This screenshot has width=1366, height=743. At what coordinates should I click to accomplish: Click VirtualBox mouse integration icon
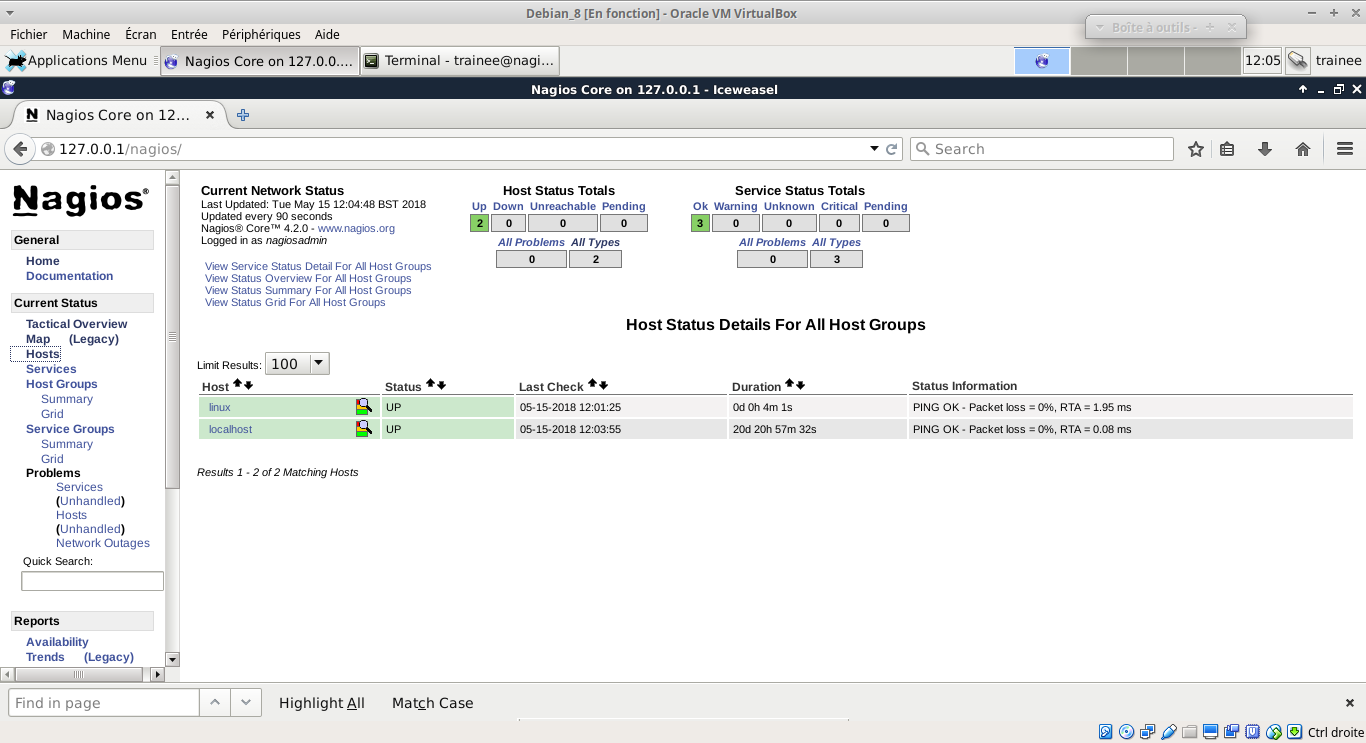[x=1273, y=732]
